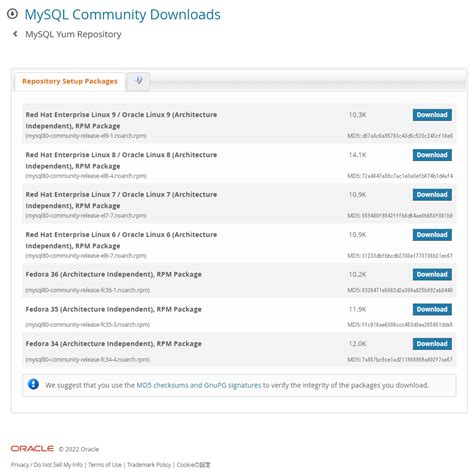Click the 10.3K size value
The image size is (474, 474).
click(x=357, y=115)
